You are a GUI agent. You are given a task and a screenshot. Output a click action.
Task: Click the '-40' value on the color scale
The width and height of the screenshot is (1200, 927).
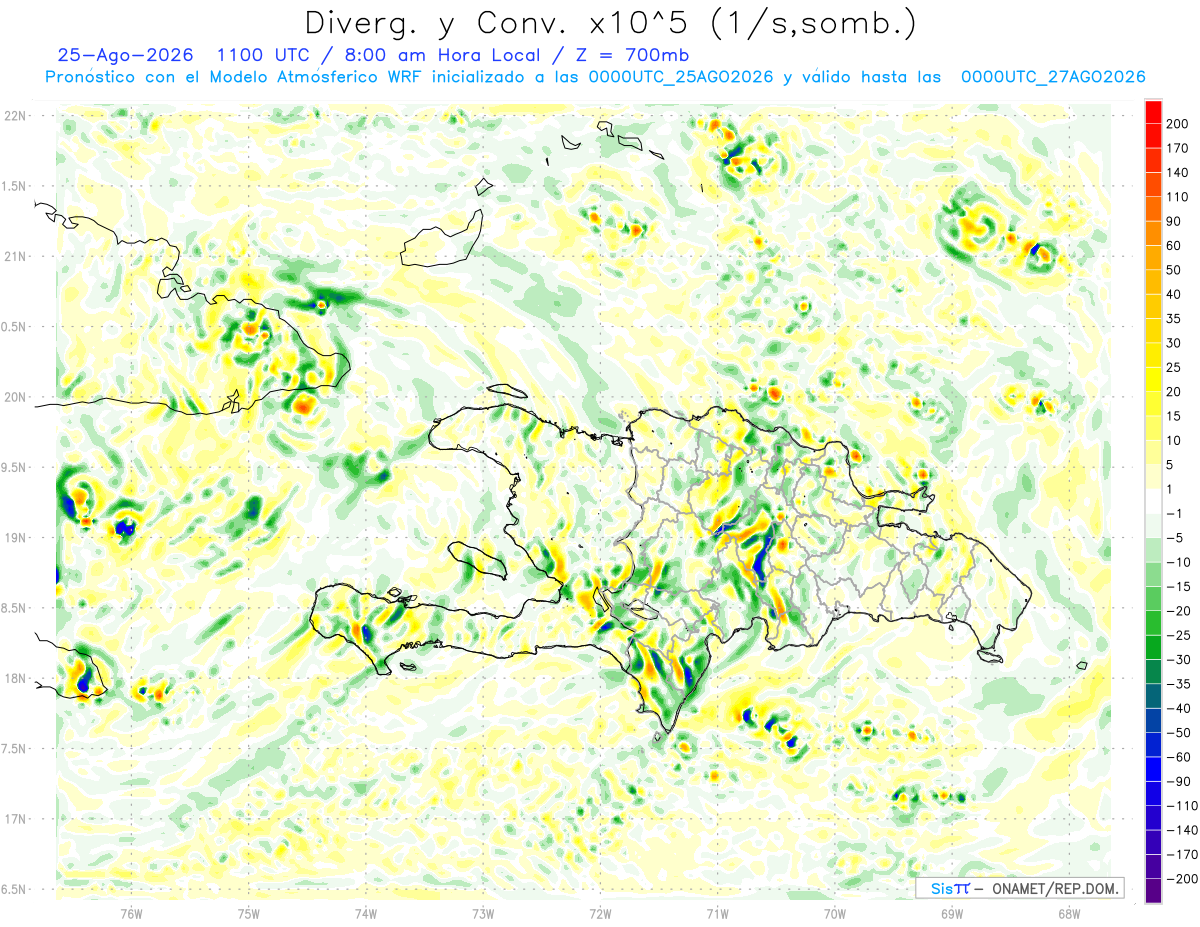[1180, 709]
